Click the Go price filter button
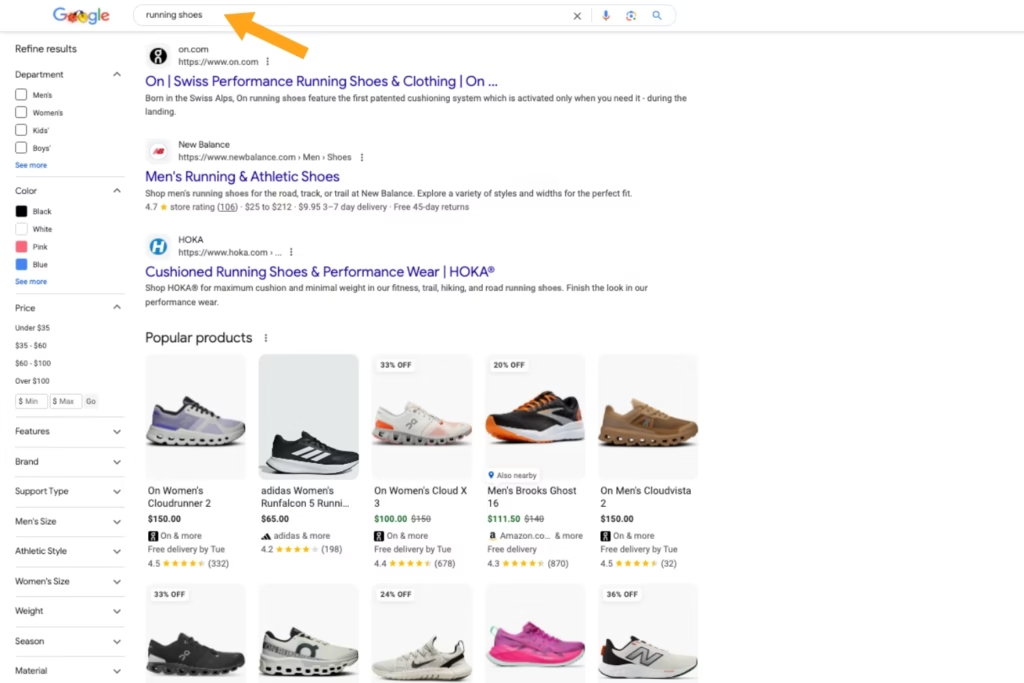 click(91, 401)
